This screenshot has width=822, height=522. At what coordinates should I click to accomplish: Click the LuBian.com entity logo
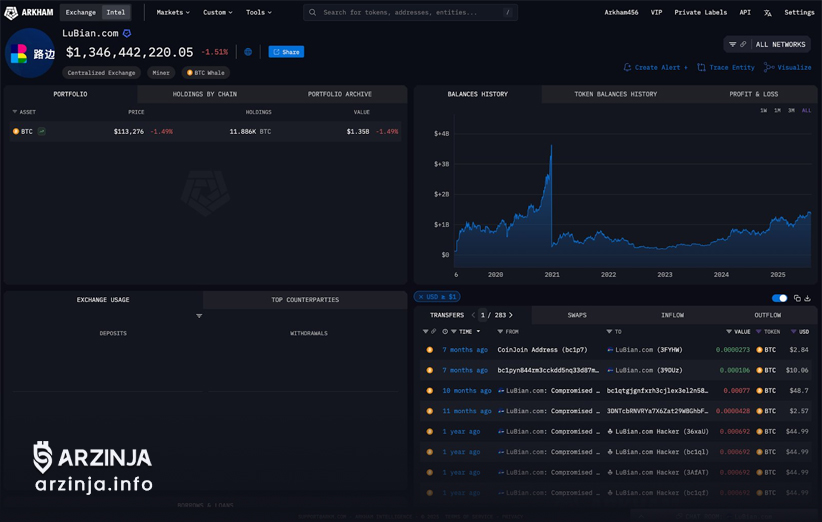click(x=30, y=53)
